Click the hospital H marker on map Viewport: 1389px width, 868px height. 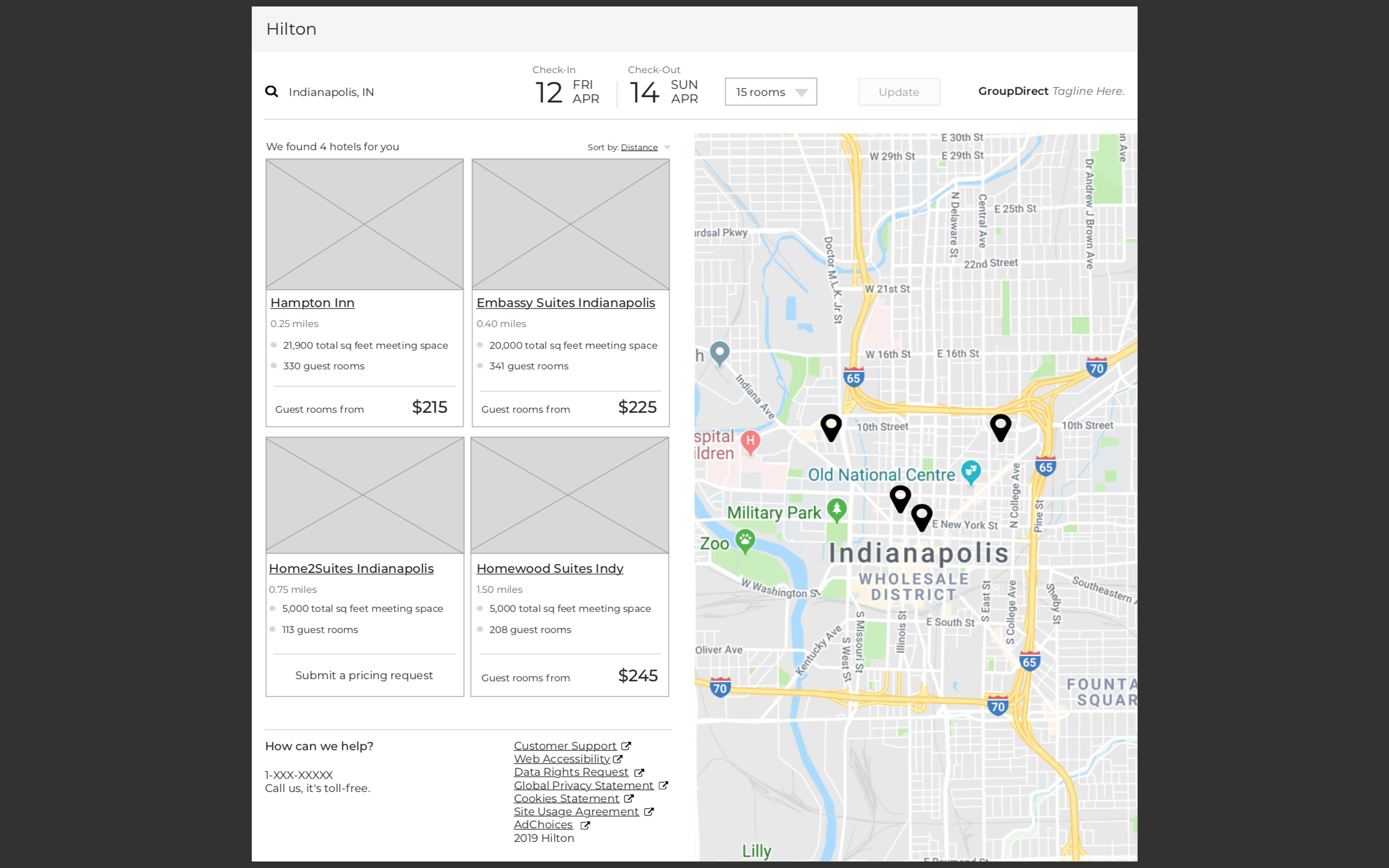click(750, 442)
